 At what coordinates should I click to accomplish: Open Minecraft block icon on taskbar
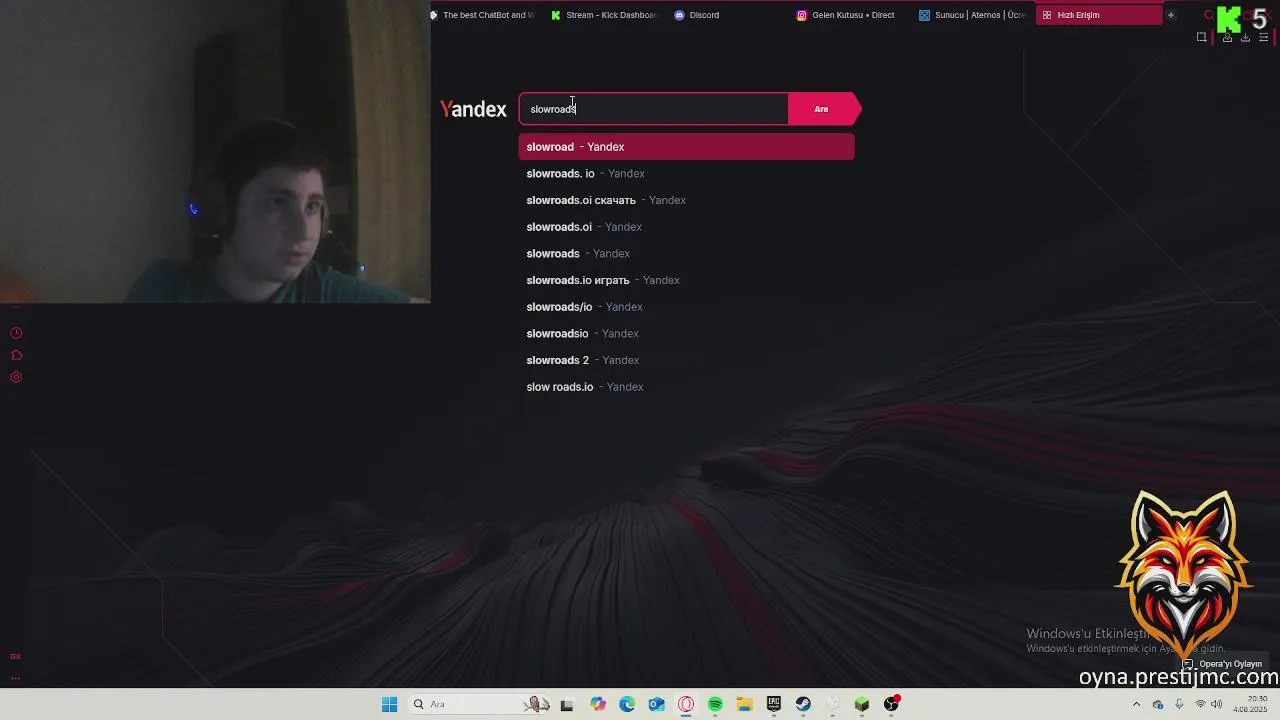(862, 704)
